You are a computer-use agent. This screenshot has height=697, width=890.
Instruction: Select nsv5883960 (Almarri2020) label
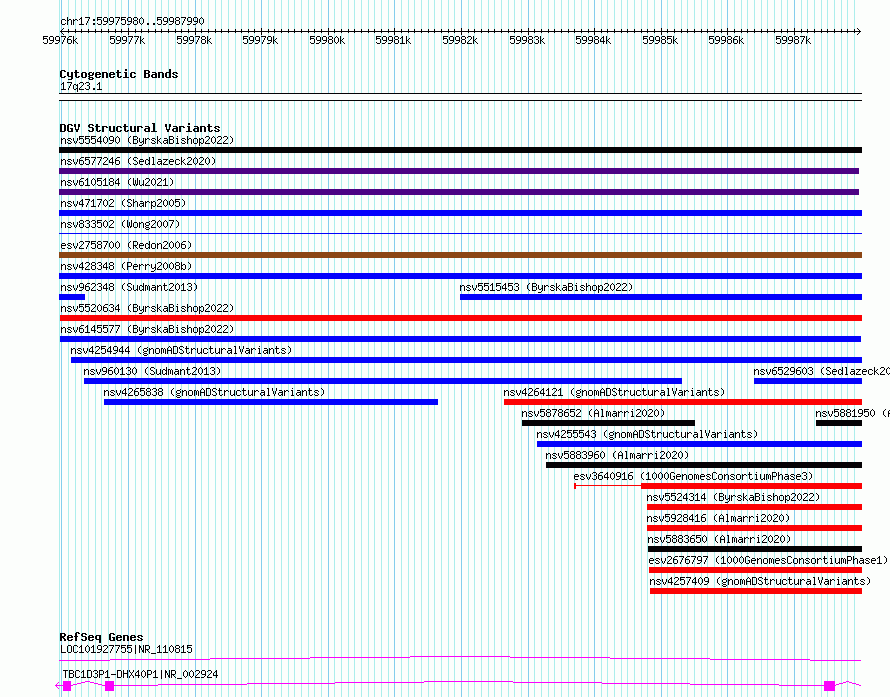[x=617, y=455]
